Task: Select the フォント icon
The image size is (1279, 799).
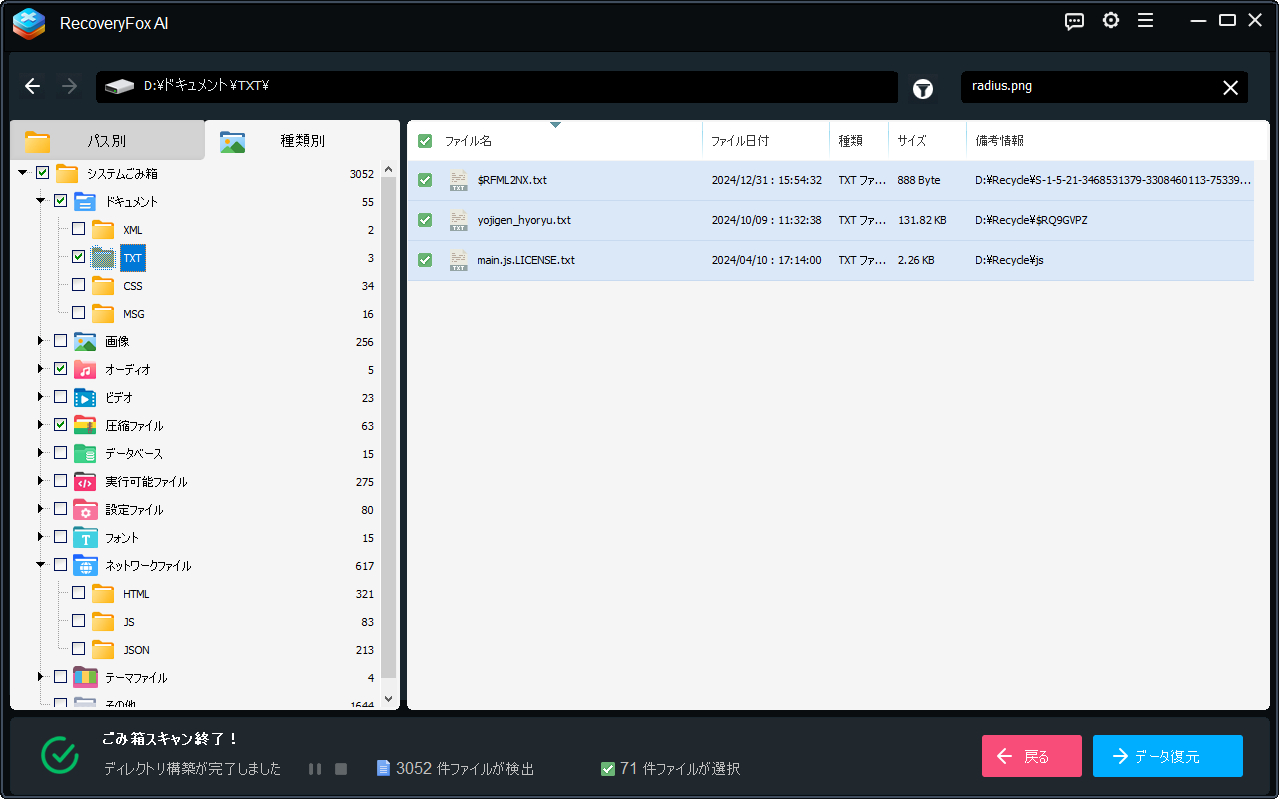Action: [x=85, y=537]
